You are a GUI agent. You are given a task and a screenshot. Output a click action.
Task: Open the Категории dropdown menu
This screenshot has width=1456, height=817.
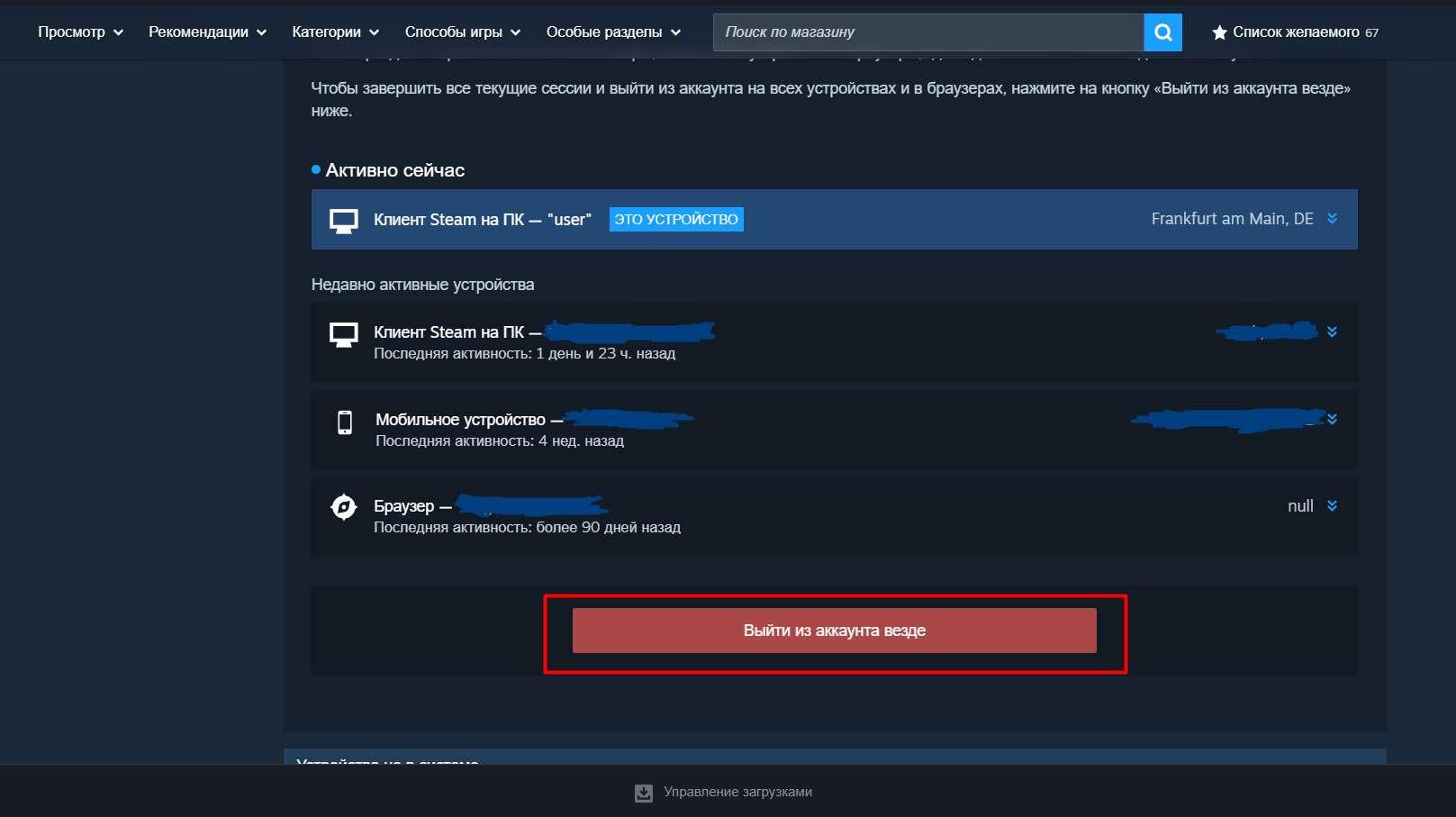pyautogui.click(x=336, y=32)
